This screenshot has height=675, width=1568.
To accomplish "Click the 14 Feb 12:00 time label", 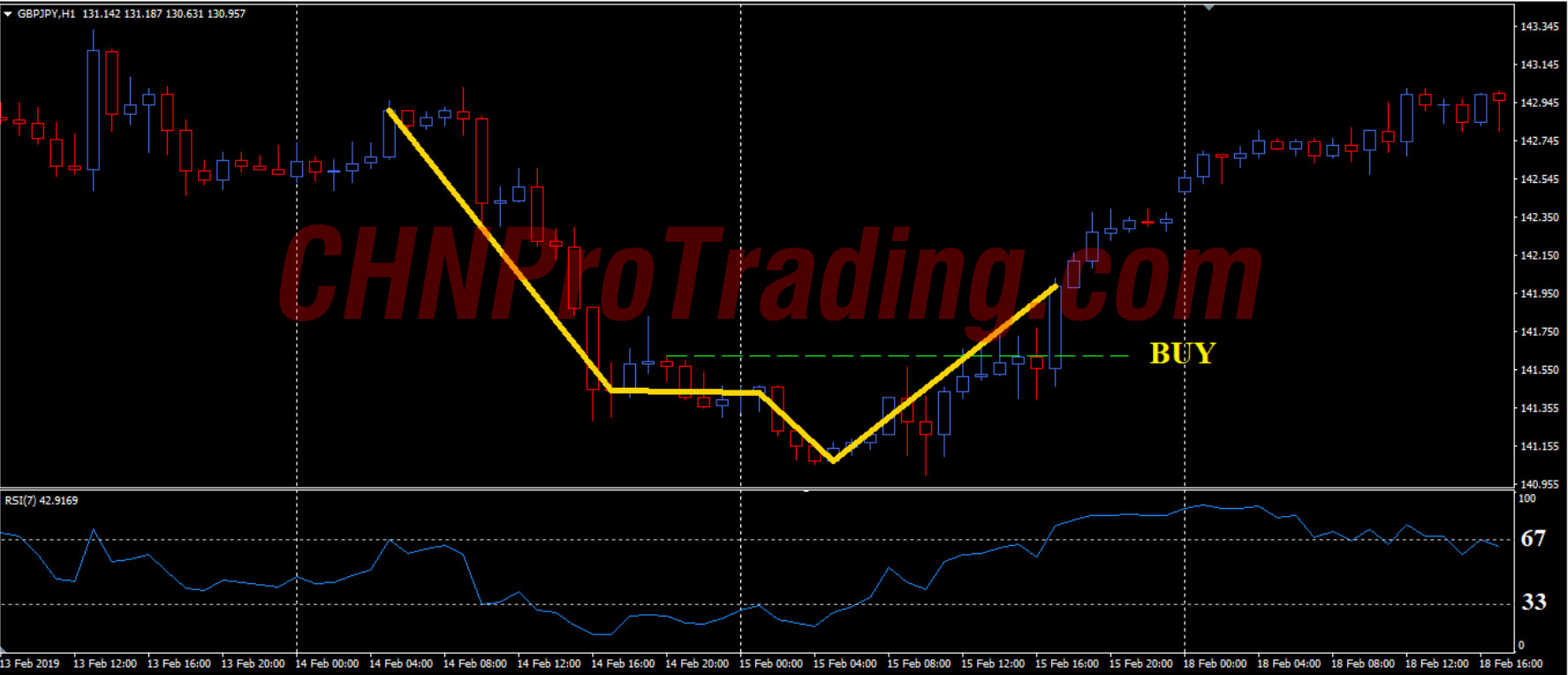I will point(549,664).
